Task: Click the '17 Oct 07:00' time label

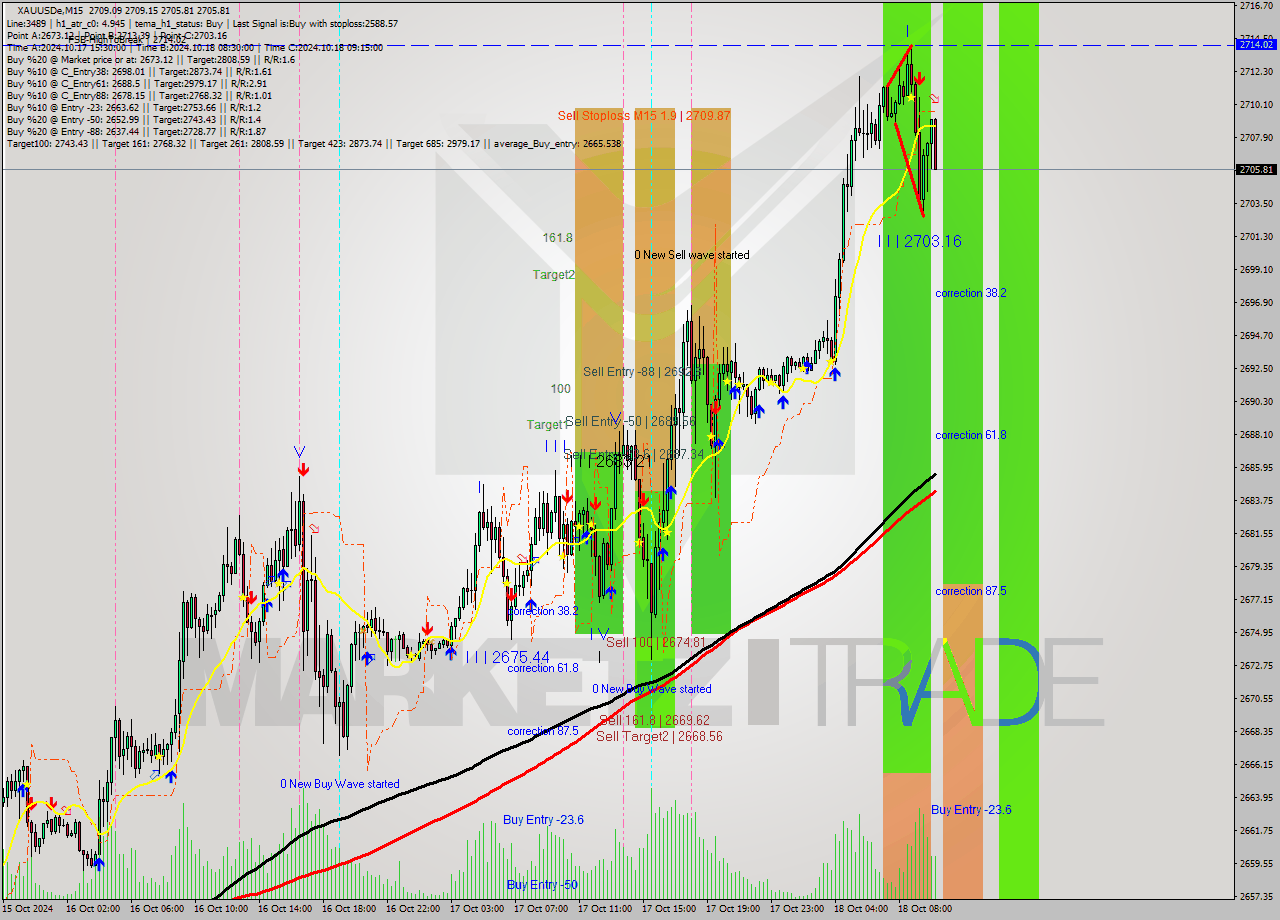Action: tap(540, 909)
